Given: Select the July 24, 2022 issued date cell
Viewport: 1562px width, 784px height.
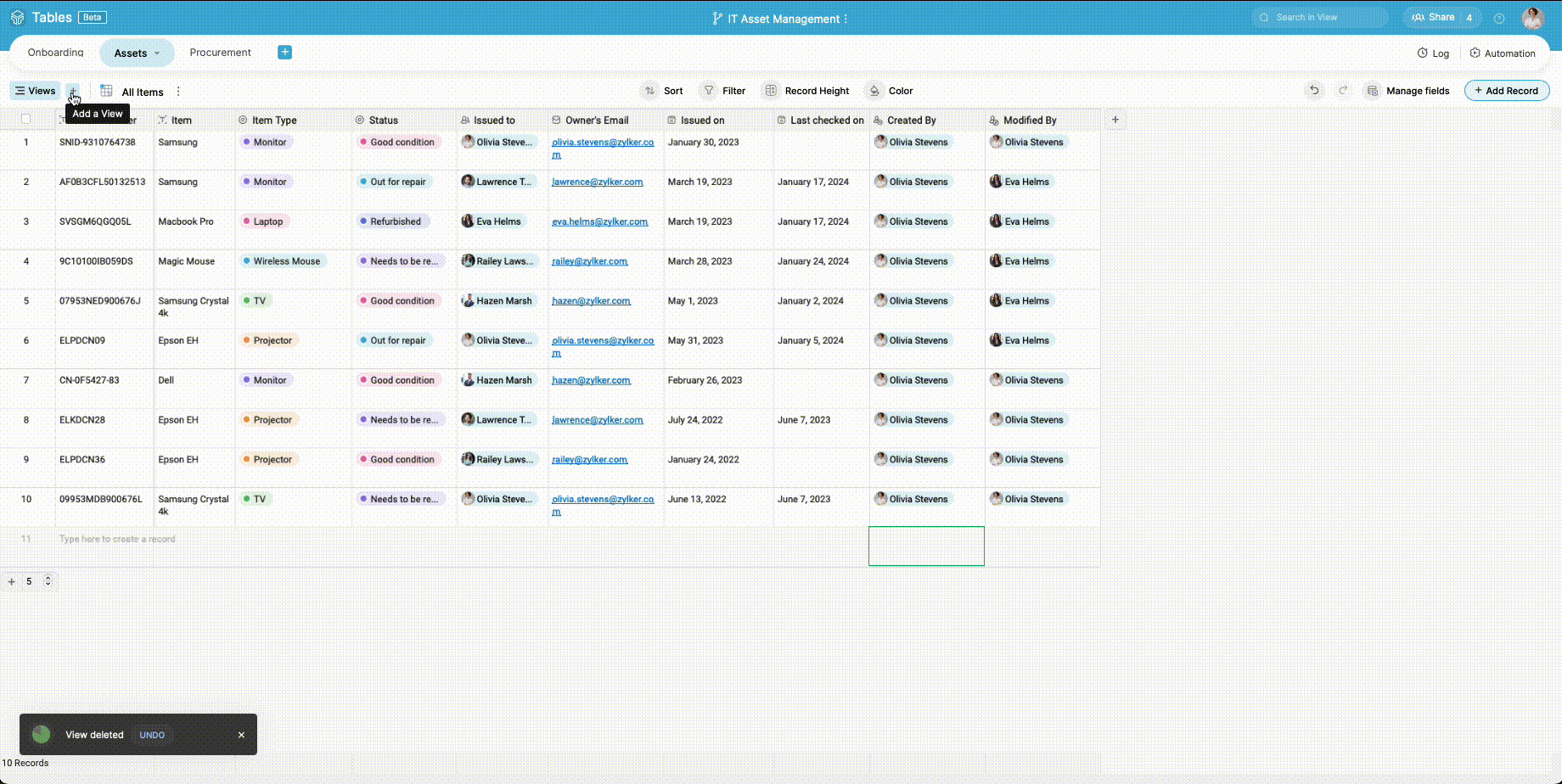Looking at the screenshot, I should tap(718, 428).
